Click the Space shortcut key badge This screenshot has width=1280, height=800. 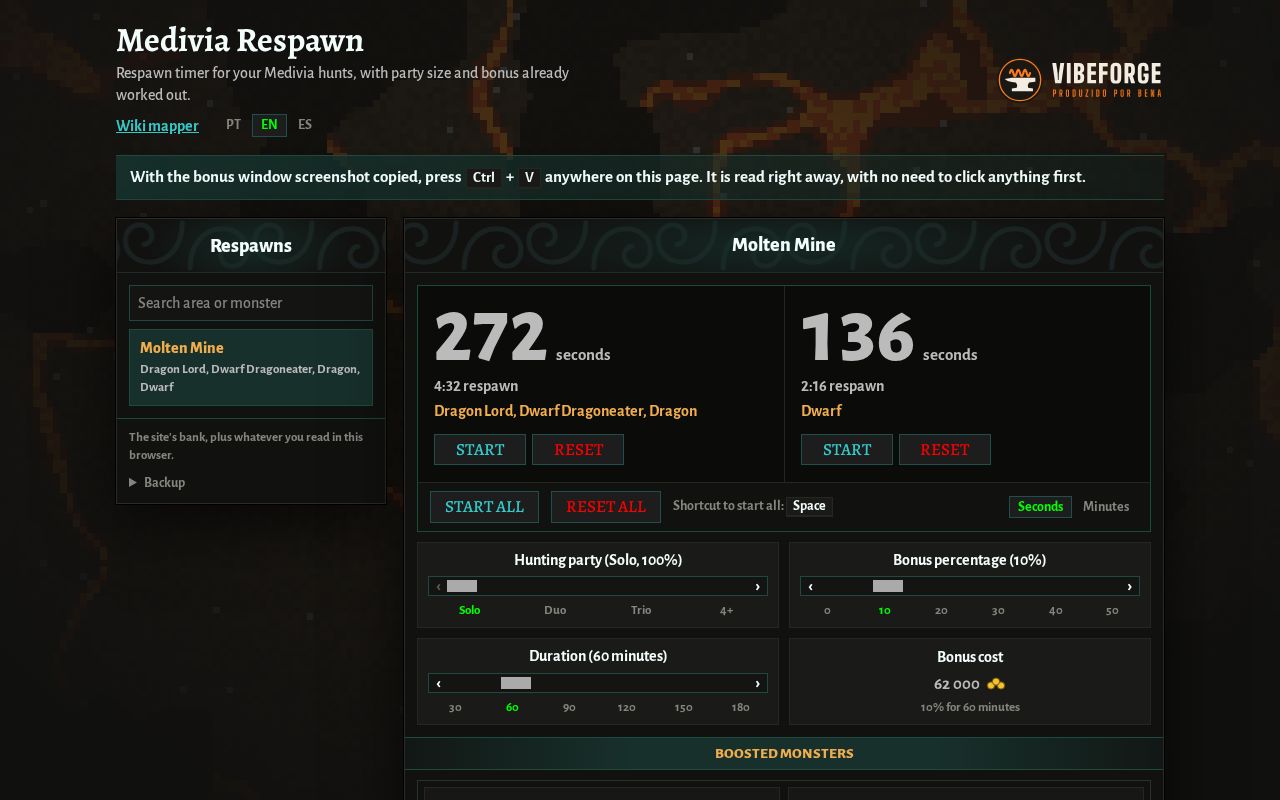point(809,506)
